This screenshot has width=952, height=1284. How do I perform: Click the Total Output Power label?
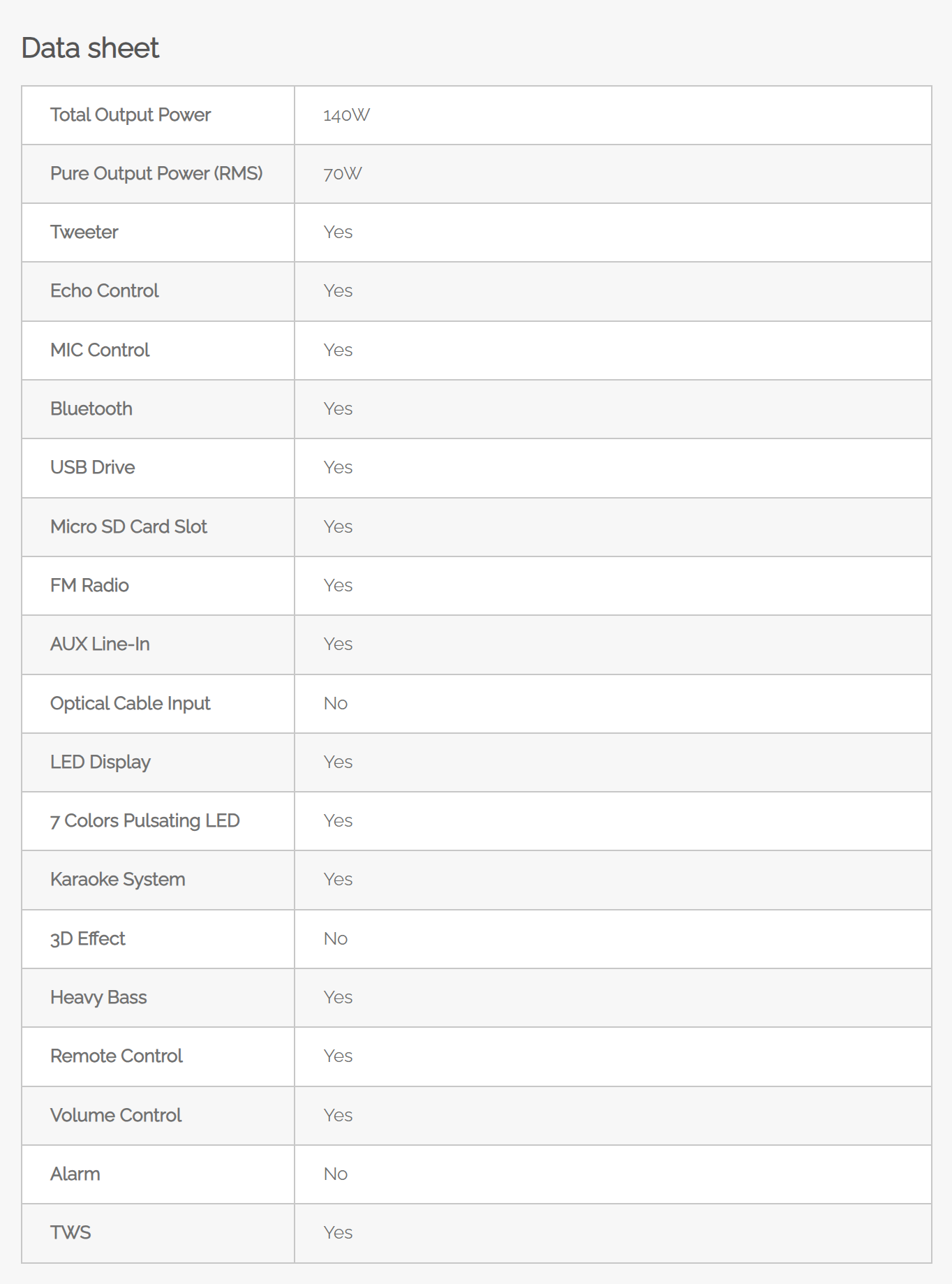point(131,115)
